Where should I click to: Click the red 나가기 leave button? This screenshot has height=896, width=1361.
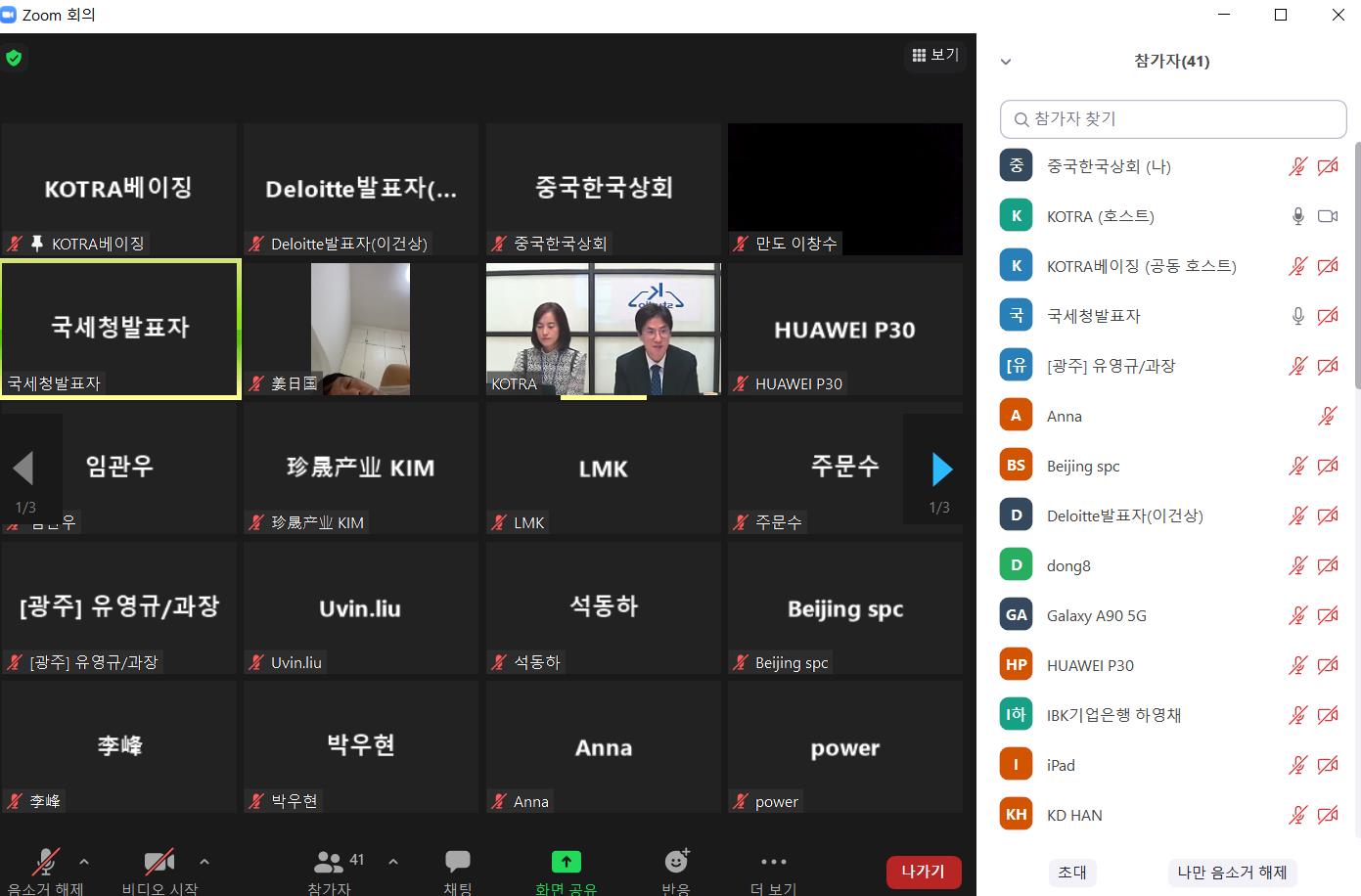924,872
